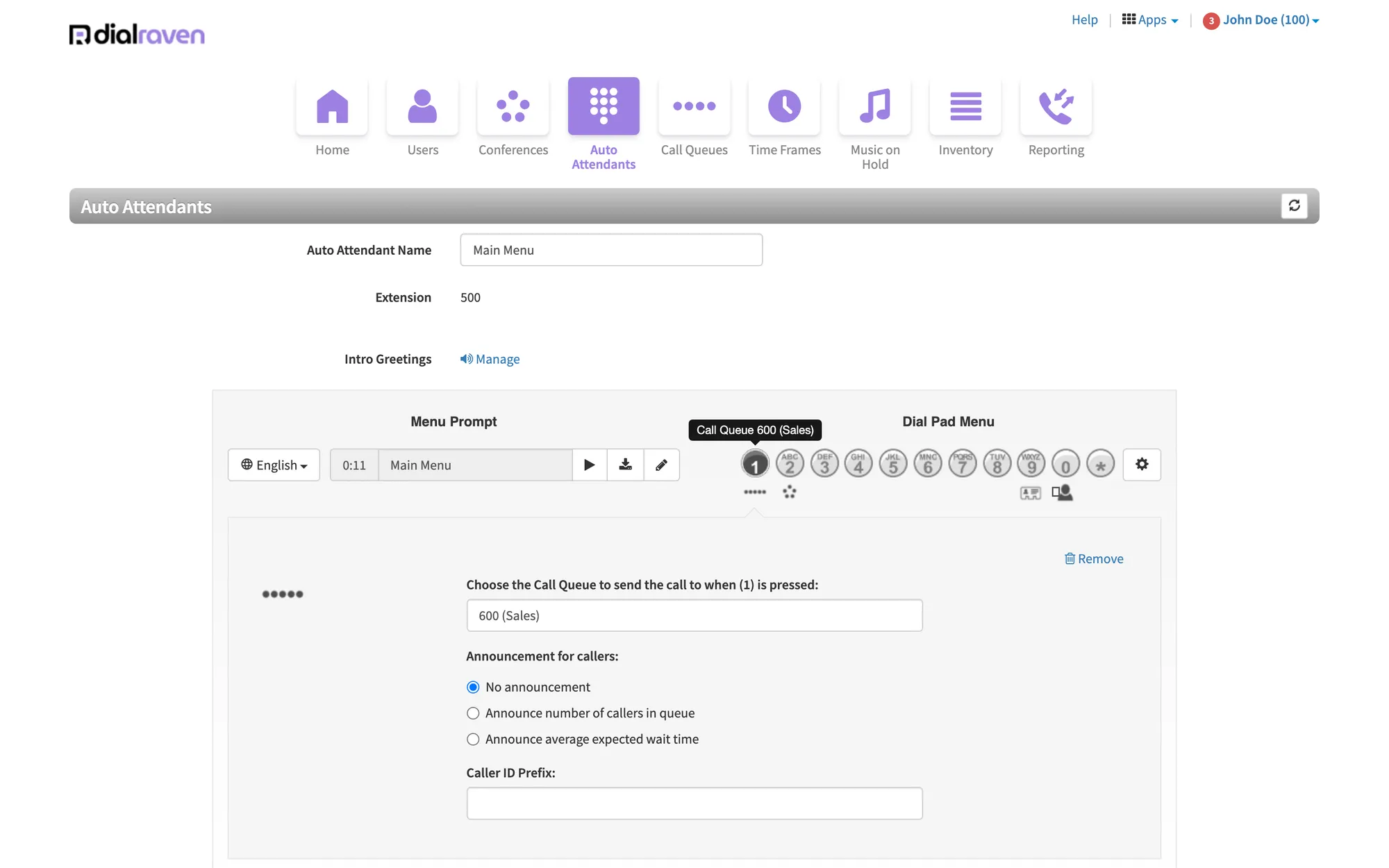Select No announcement option
Image resolution: width=1389 pixels, height=868 pixels.
click(473, 687)
